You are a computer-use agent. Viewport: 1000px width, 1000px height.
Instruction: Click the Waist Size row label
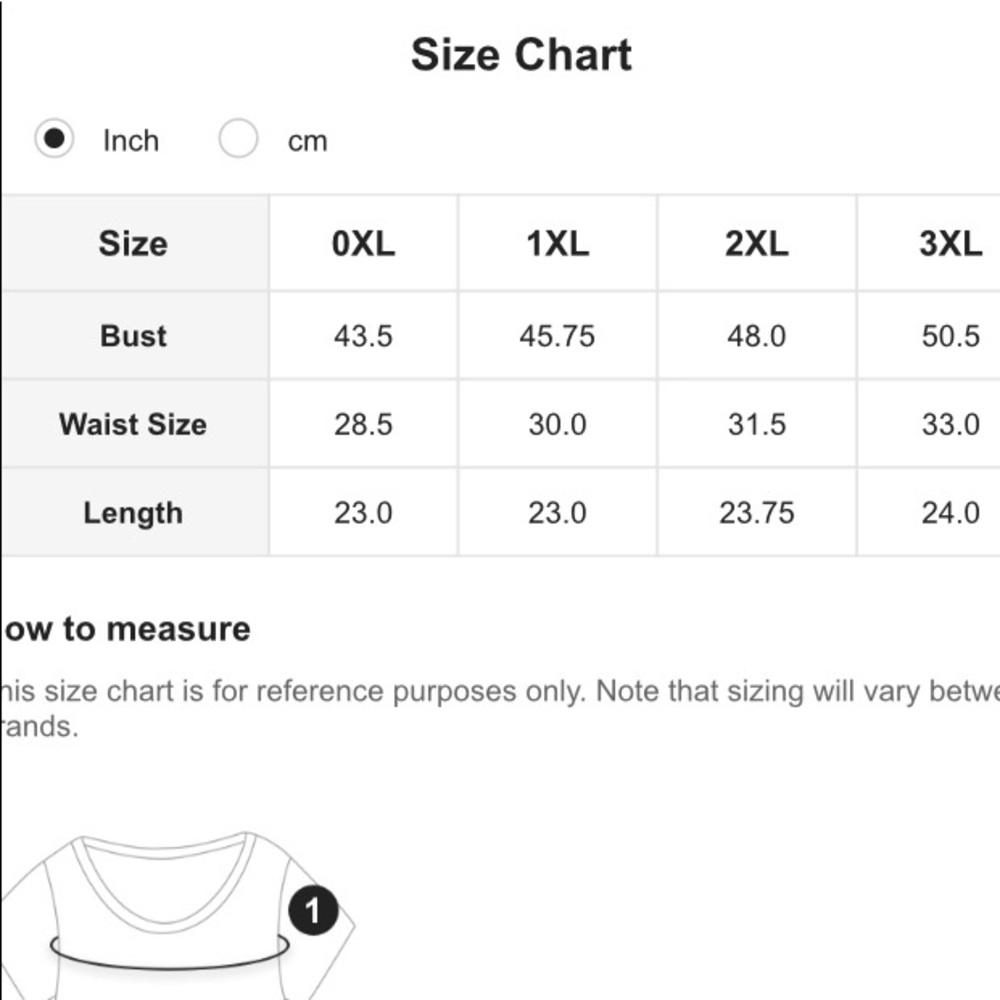134,424
